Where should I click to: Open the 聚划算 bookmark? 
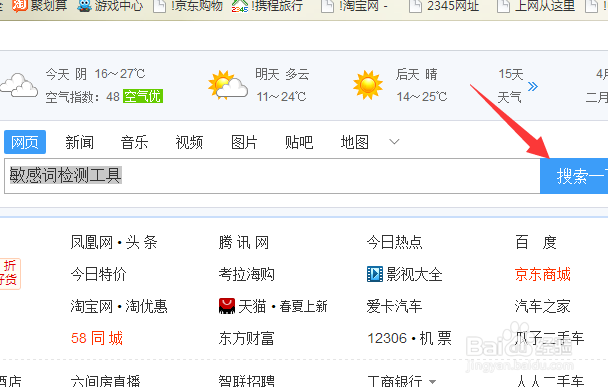pos(40,6)
